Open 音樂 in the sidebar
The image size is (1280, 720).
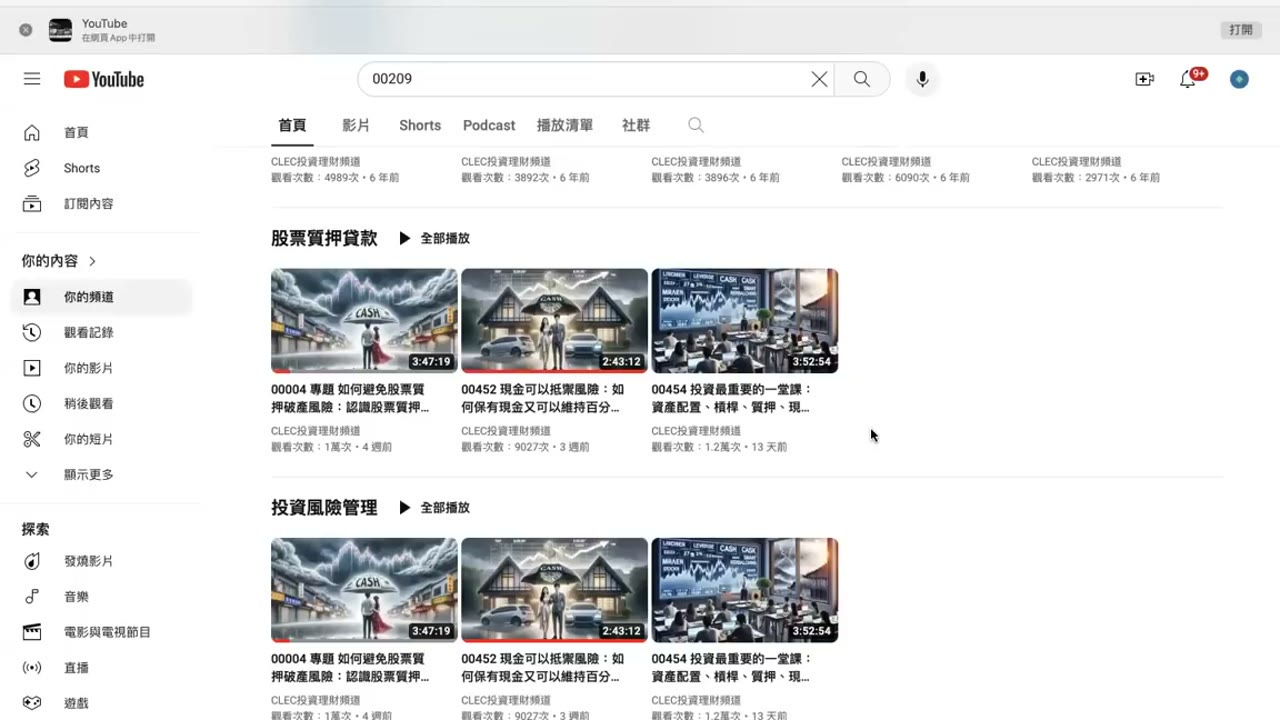(x=101, y=597)
